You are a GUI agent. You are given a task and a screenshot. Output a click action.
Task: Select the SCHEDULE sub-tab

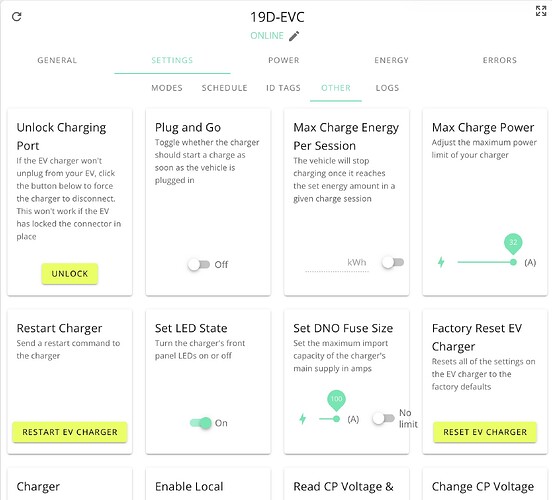225,88
